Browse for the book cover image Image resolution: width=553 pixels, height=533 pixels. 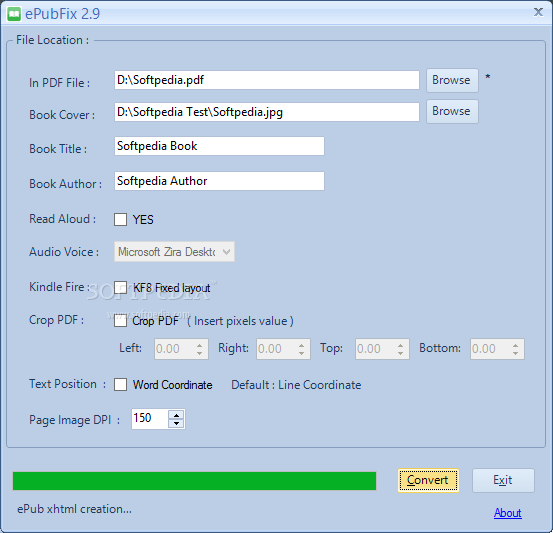[452, 111]
